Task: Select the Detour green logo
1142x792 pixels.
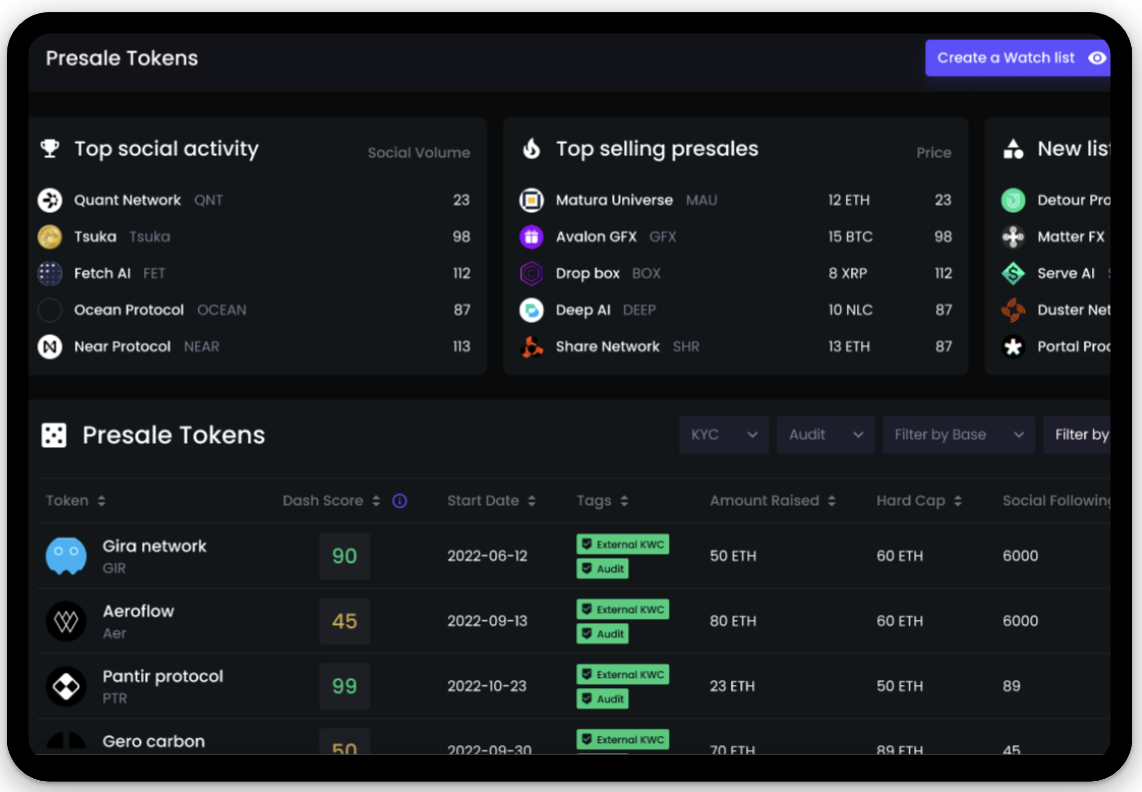Action: tap(1013, 200)
